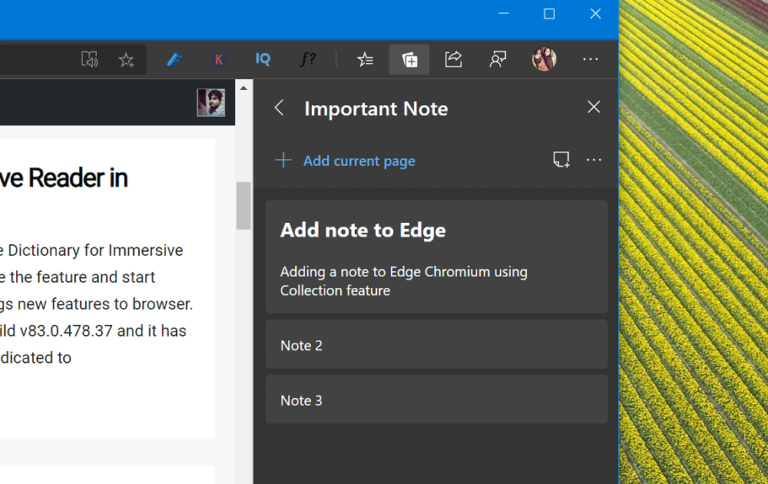Viewport: 768px width, 484px height.
Task: Close the Collections pane
Action: click(594, 107)
